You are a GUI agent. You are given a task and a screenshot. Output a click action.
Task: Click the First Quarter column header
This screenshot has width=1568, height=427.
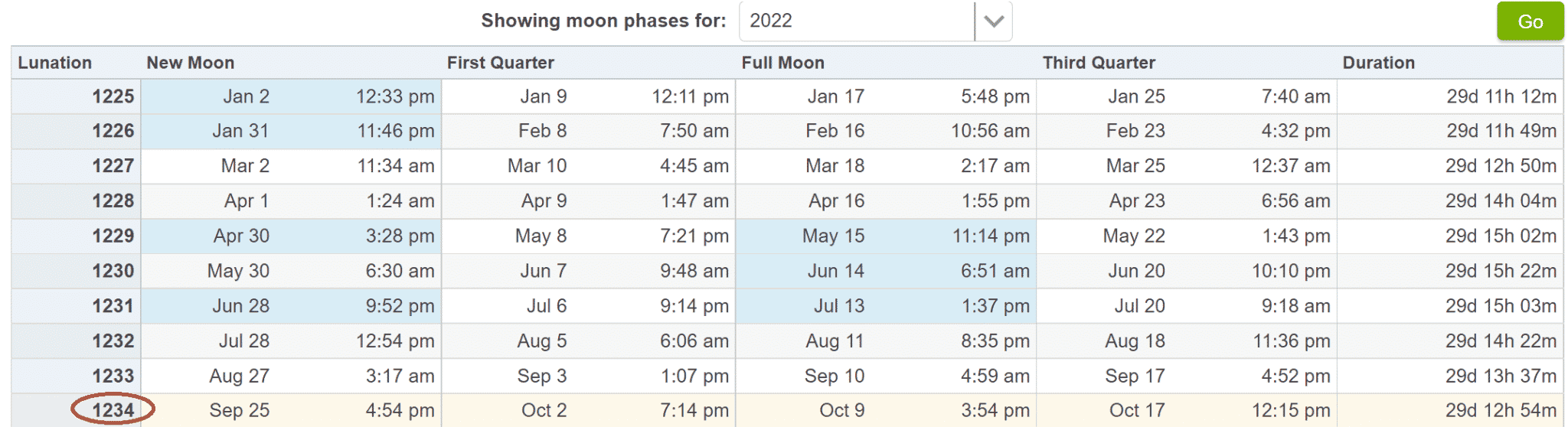pos(501,63)
